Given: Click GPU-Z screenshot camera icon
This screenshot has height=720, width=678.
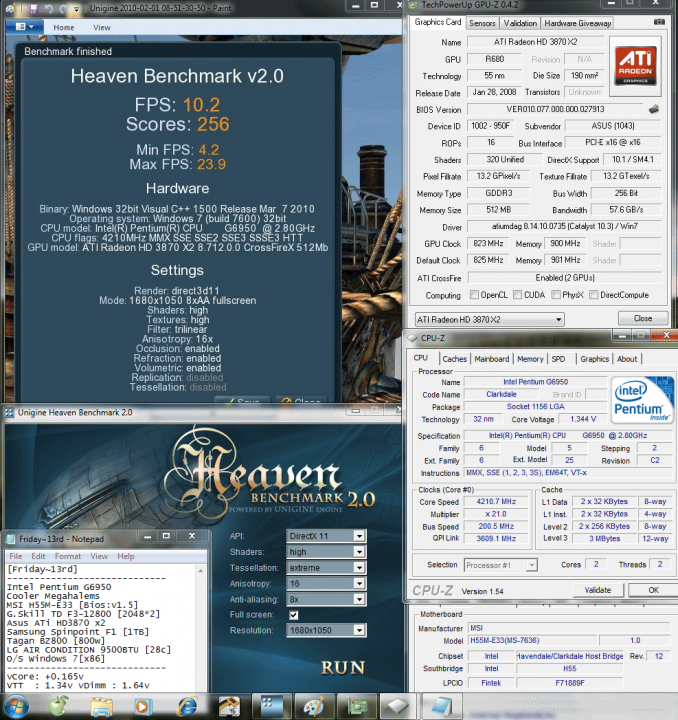Looking at the screenshot, I should [x=659, y=22].
